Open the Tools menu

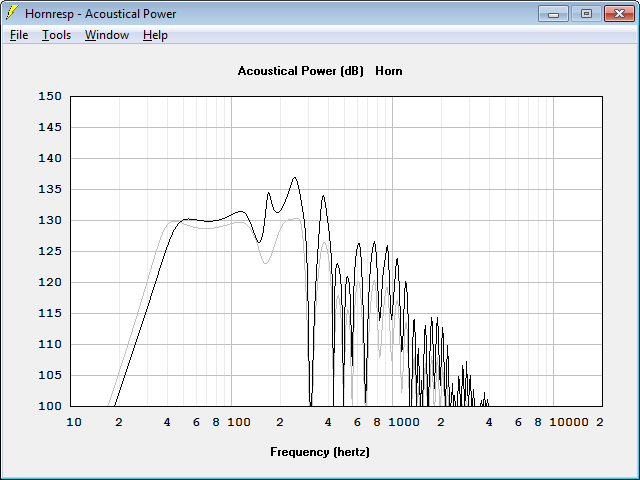(x=56, y=35)
